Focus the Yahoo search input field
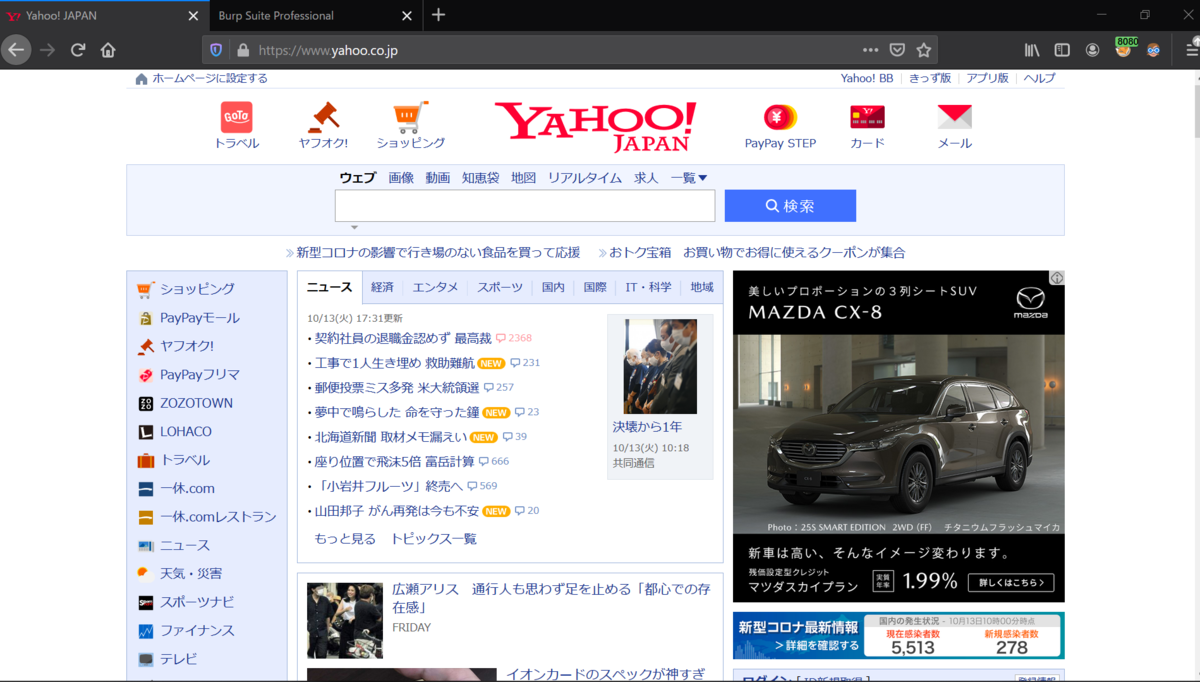The height and width of the screenshot is (682, 1200). (x=525, y=206)
